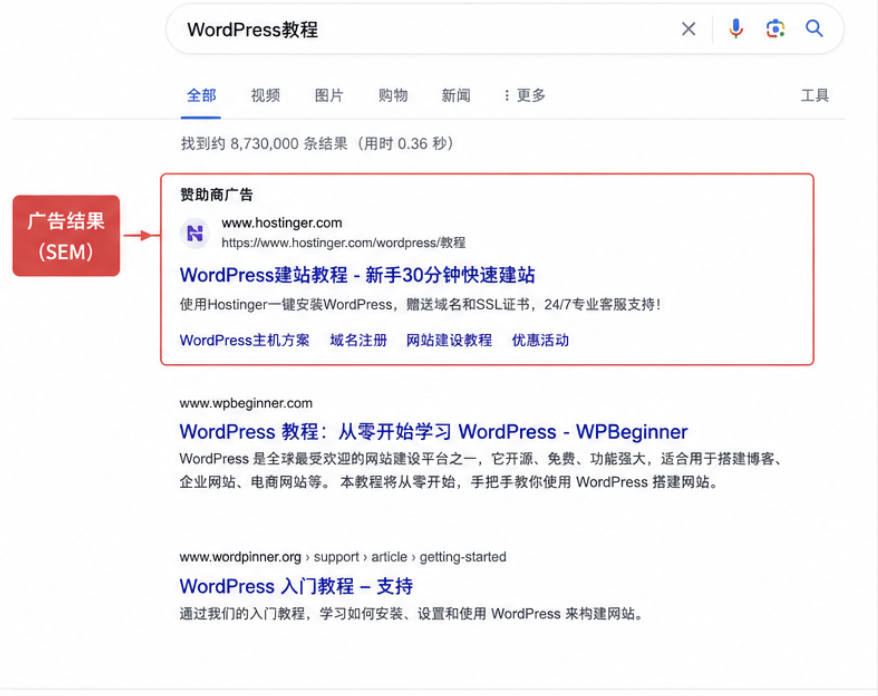The width and height of the screenshot is (878, 696).
Task: Click the WPBeginner result snippet text
Action: point(480,470)
